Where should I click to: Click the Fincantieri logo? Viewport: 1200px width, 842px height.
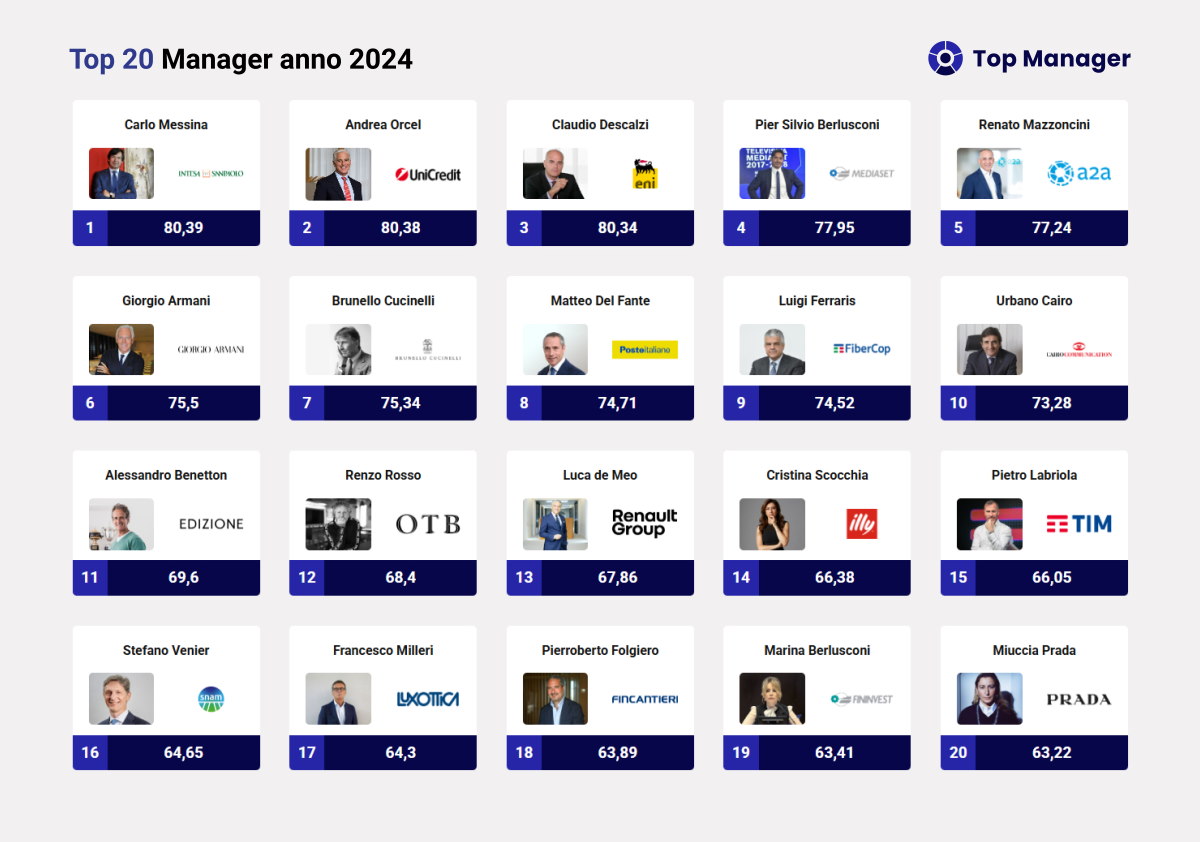(645, 699)
